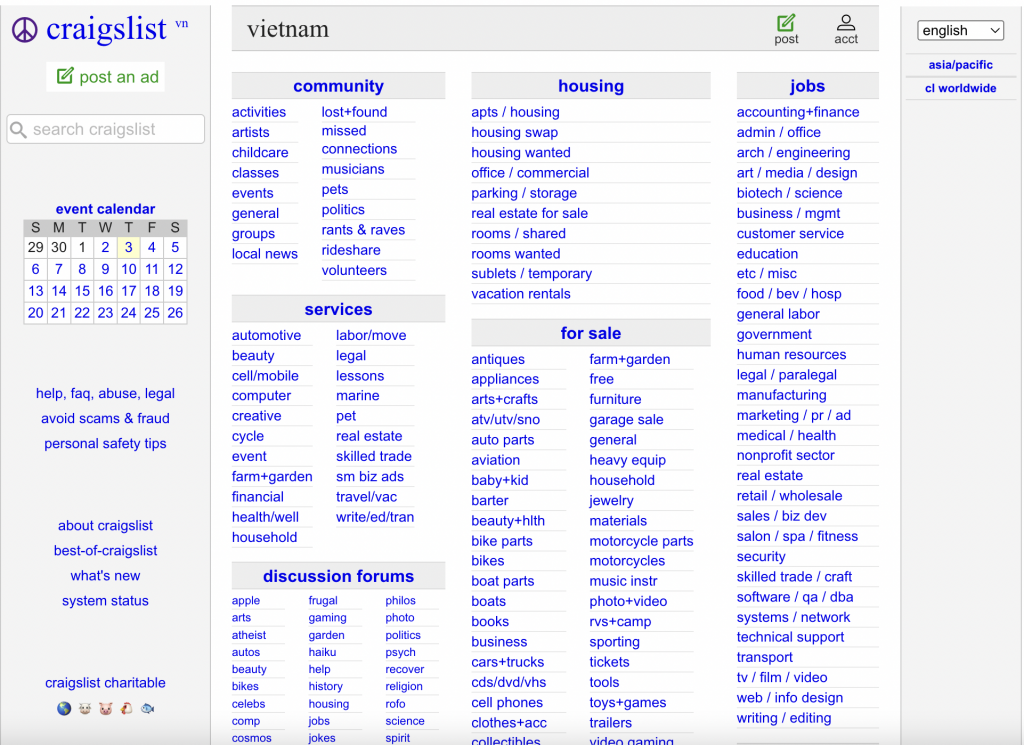Viewport: 1024px width, 745px height.
Task: Select day 3 highlighted on event calendar
Action: [x=129, y=247]
